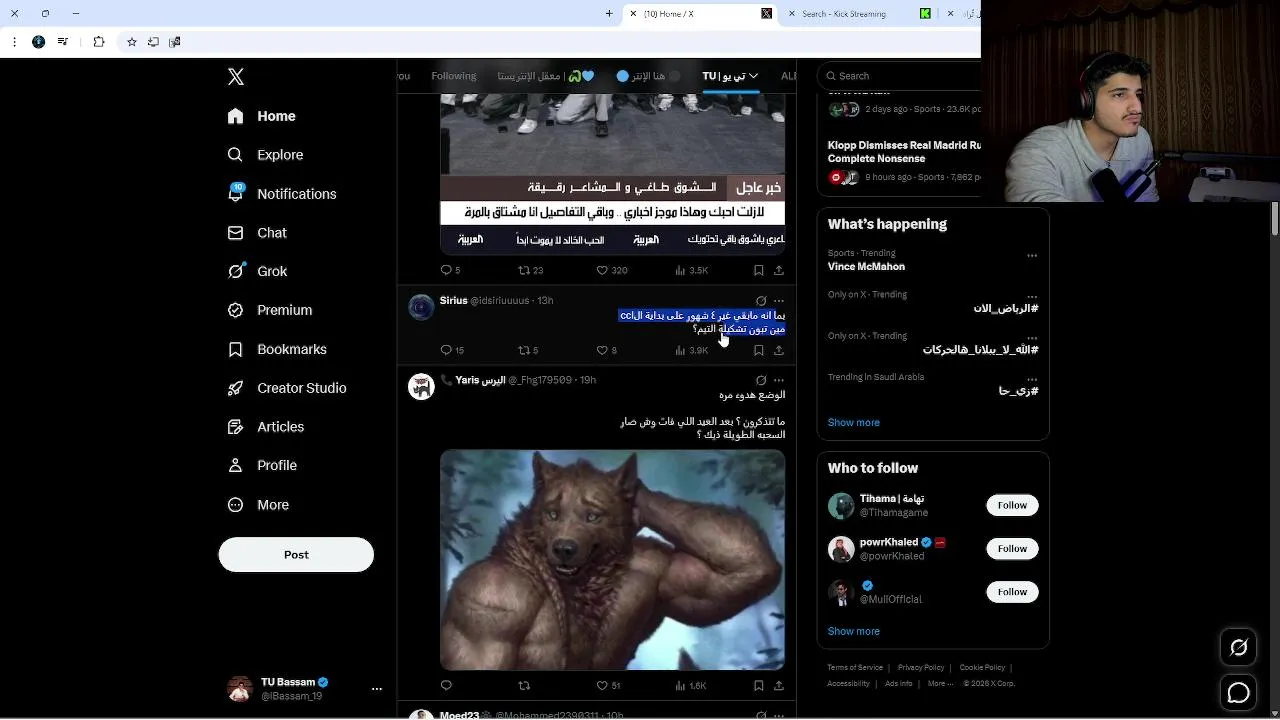Reply to the Sirius post
Image resolution: width=1280 pixels, height=720 pixels.
[447, 350]
